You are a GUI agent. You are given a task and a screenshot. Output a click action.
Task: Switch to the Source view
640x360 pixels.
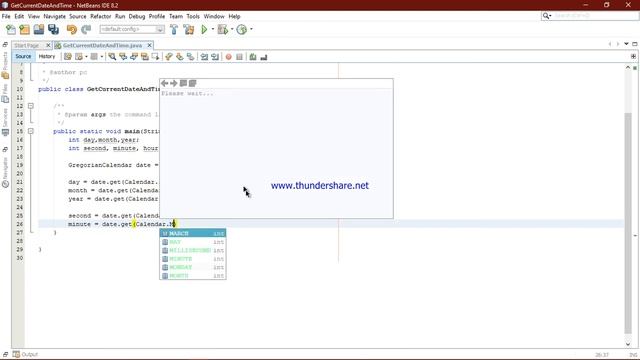pos(23,56)
